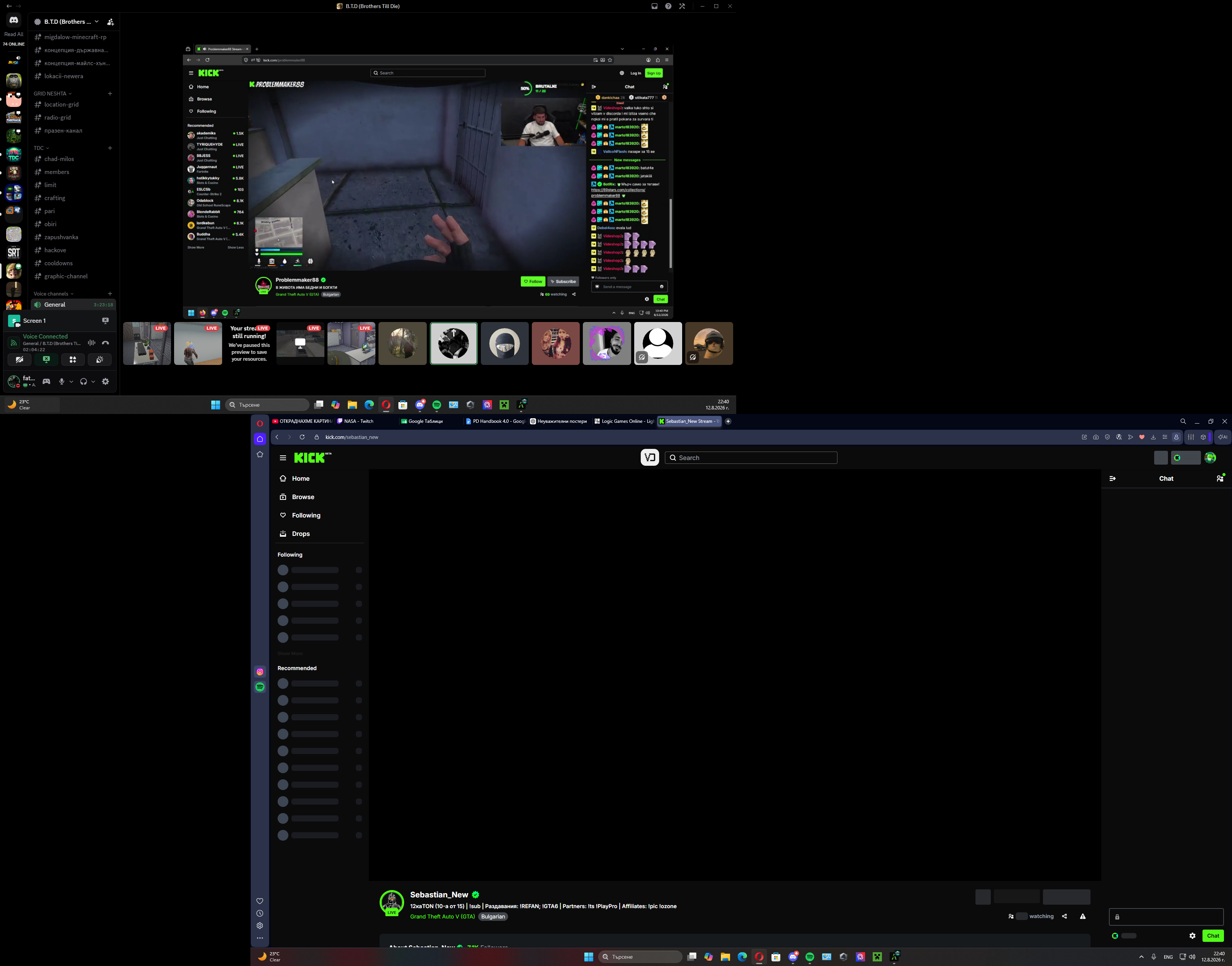Screen dimensions: 1232x966
Task: Open Kick chat settings gear
Action: [x=1193, y=936]
